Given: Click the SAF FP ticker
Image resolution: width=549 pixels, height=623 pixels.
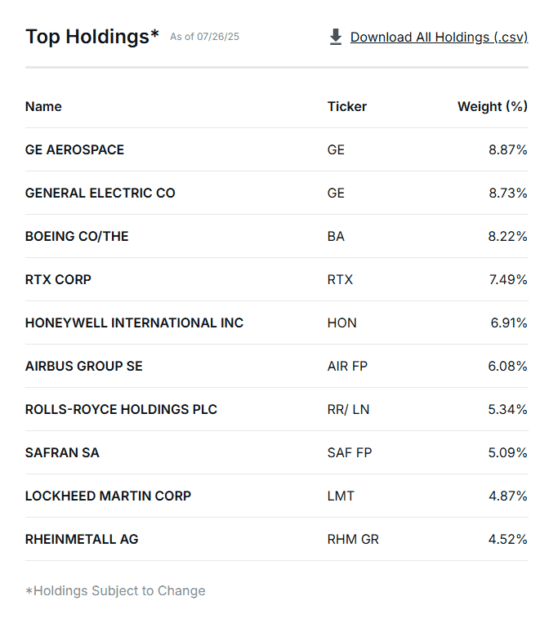Looking at the screenshot, I should pyautogui.click(x=350, y=453).
